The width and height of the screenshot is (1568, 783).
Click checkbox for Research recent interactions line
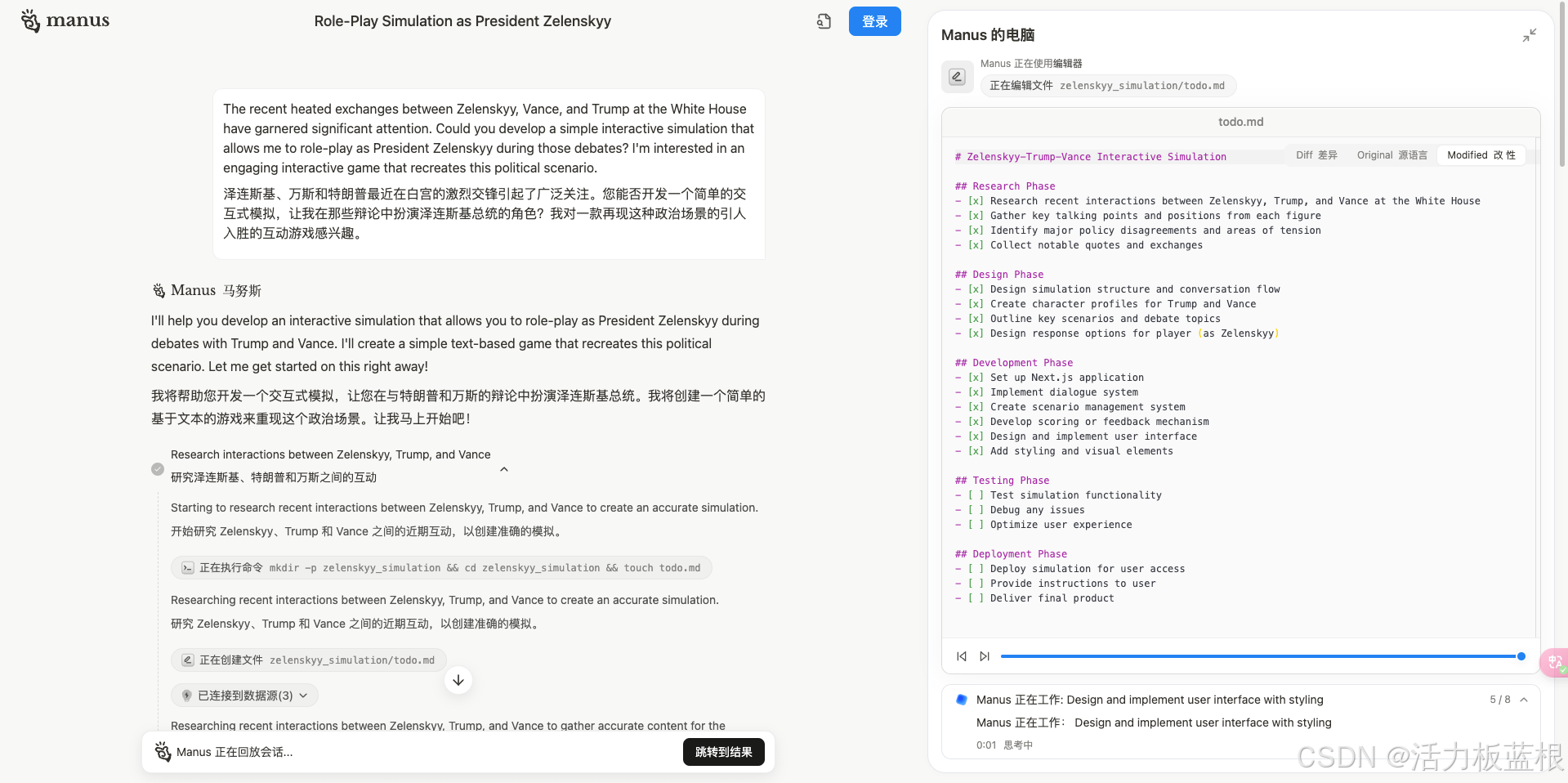(x=976, y=201)
